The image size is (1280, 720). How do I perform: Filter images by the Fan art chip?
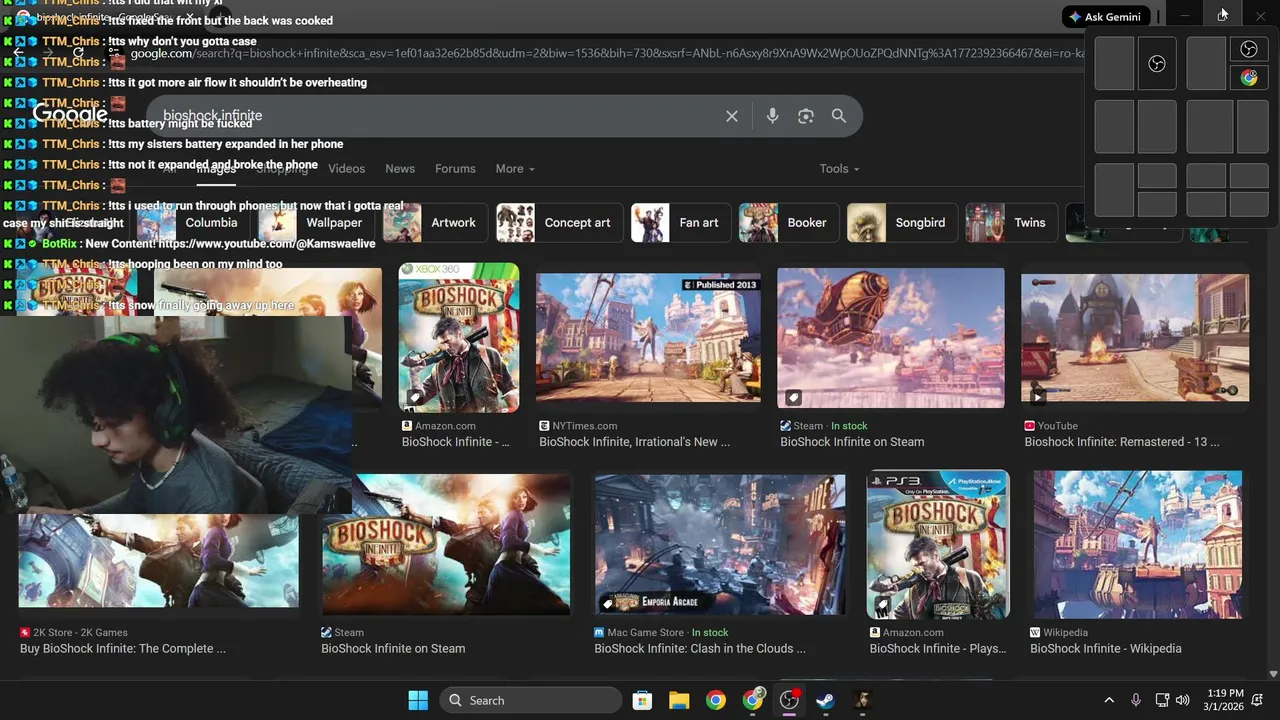[x=682, y=223]
